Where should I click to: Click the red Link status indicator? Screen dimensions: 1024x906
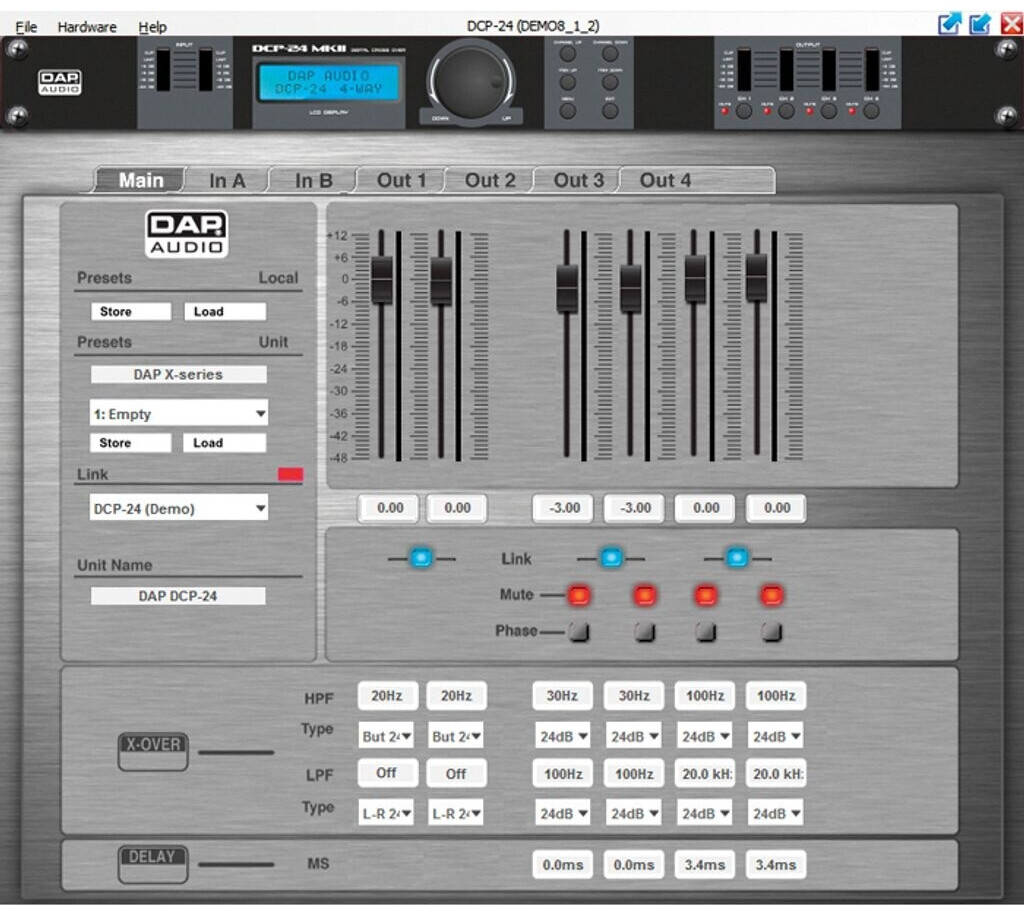pyautogui.click(x=290, y=475)
